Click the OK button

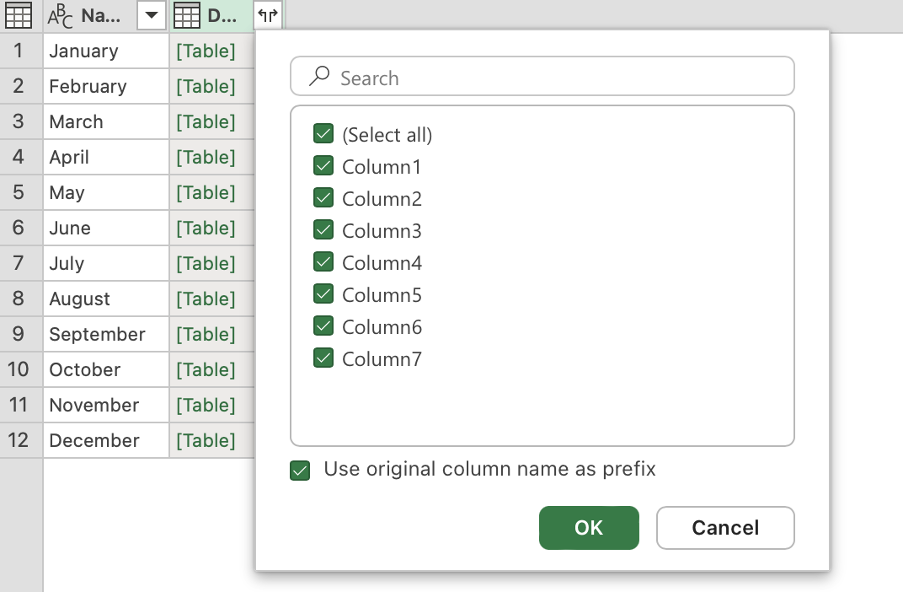[x=588, y=528]
